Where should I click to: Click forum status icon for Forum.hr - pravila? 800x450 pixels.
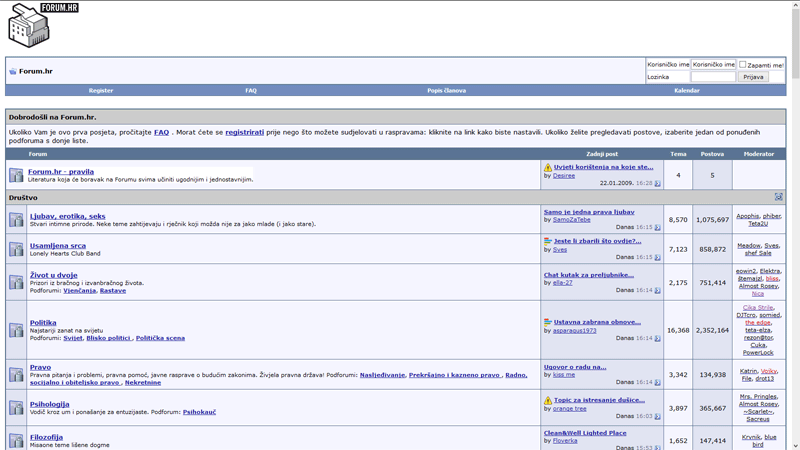pyautogui.click(x=16, y=175)
